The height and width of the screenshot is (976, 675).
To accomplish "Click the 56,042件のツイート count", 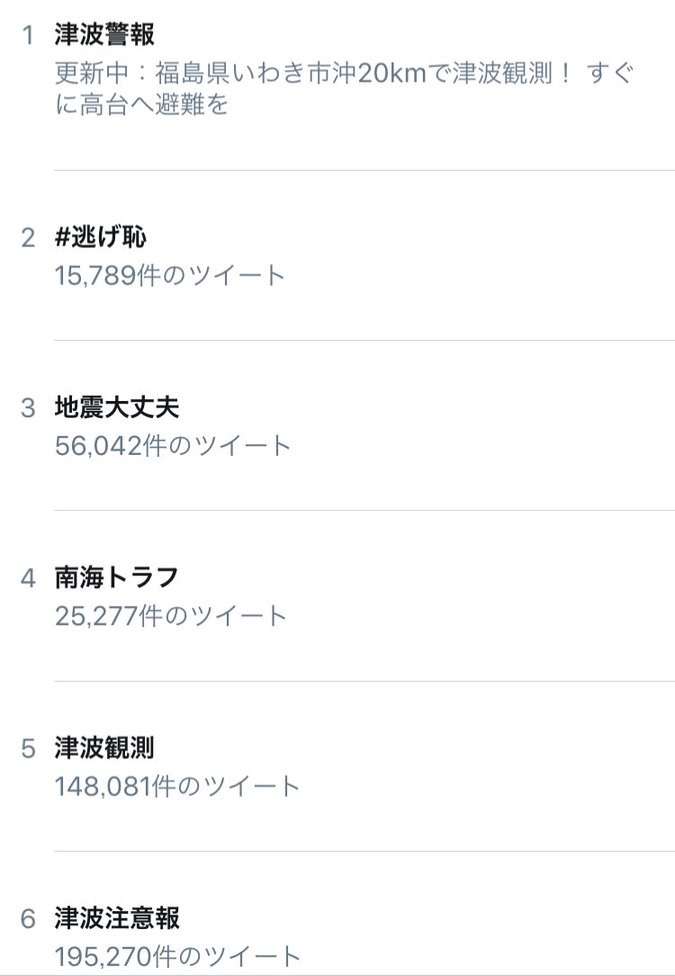I will (172, 446).
